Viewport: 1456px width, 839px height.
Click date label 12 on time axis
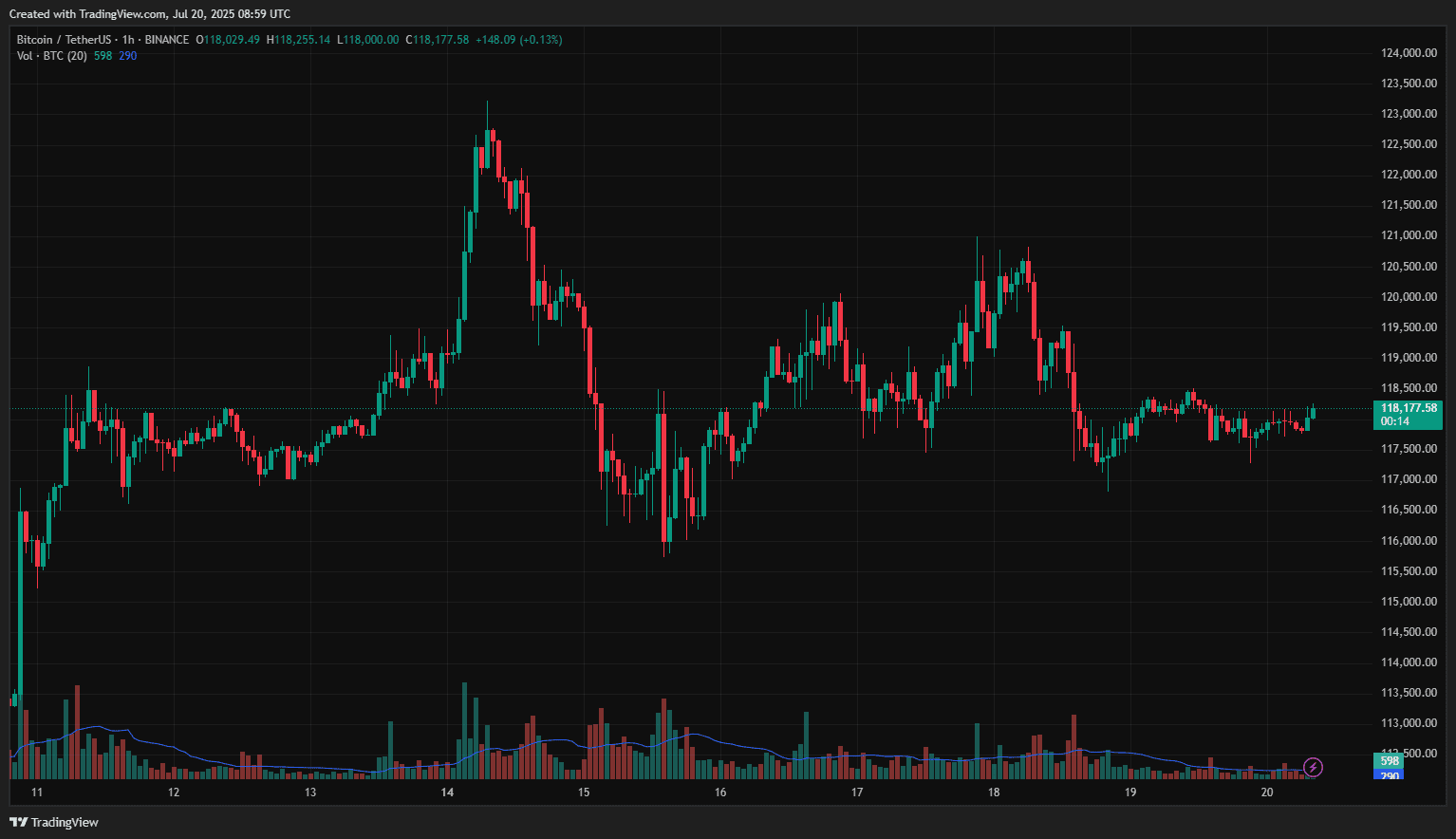[174, 792]
